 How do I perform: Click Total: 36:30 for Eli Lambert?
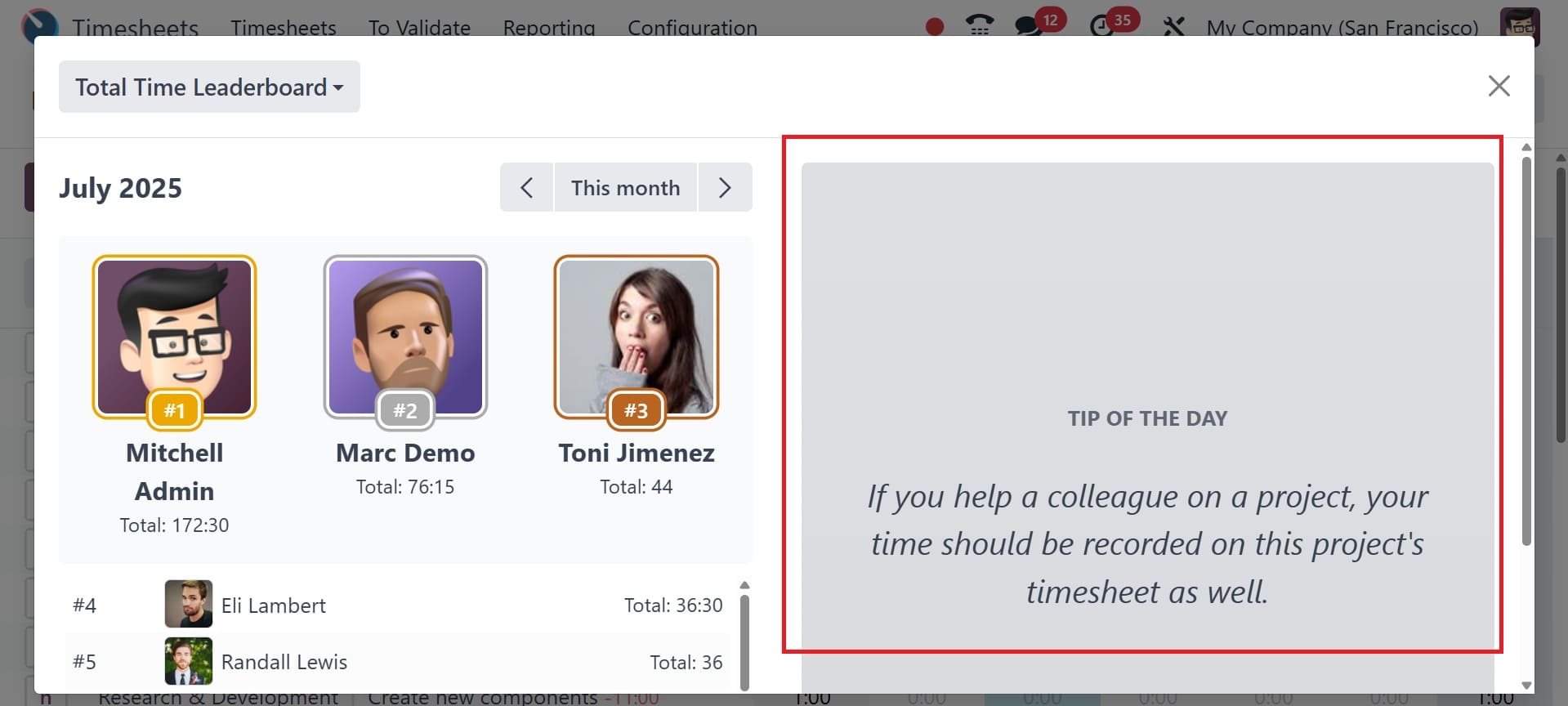[x=673, y=605]
